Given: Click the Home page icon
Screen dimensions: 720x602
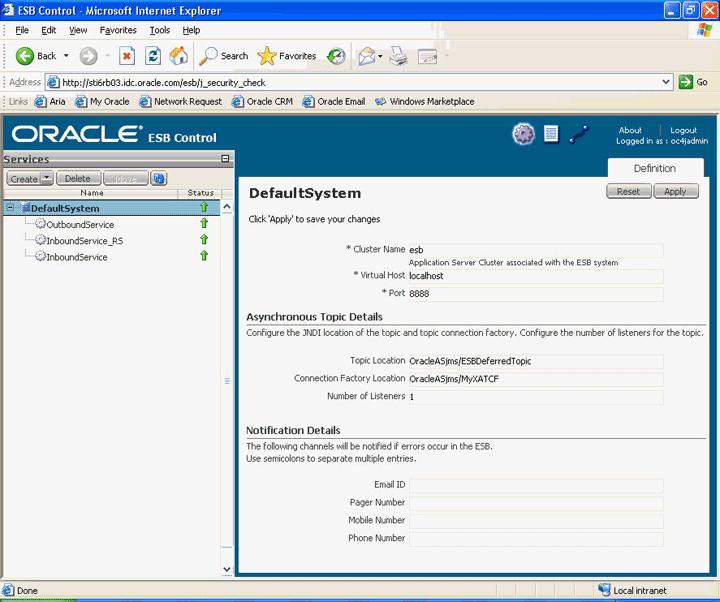Looking at the screenshot, I should [179, 56].
